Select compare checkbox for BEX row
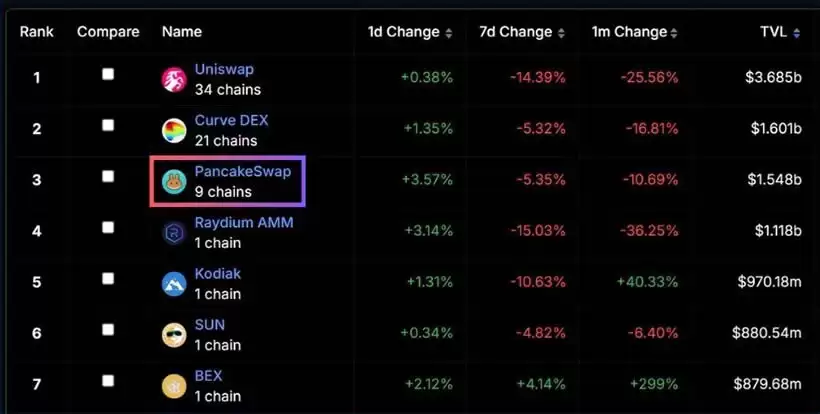 point(108,380)
